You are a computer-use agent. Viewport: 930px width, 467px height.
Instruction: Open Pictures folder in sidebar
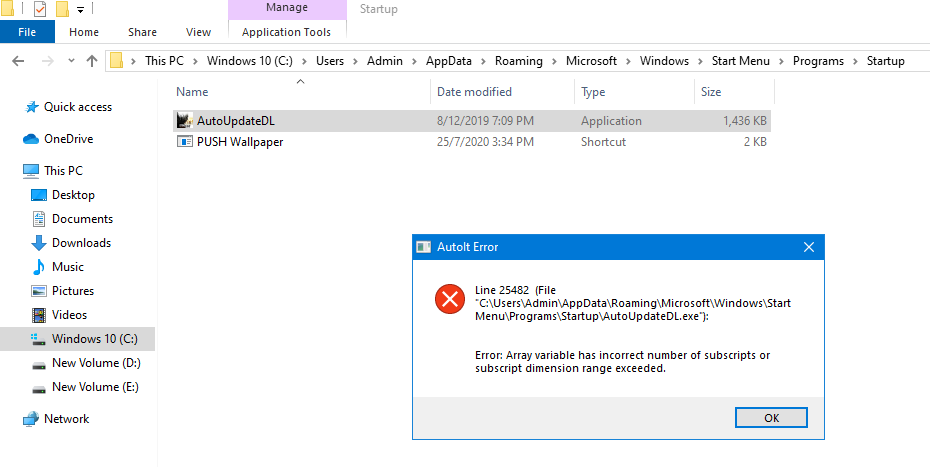click(x=73, y=291)
